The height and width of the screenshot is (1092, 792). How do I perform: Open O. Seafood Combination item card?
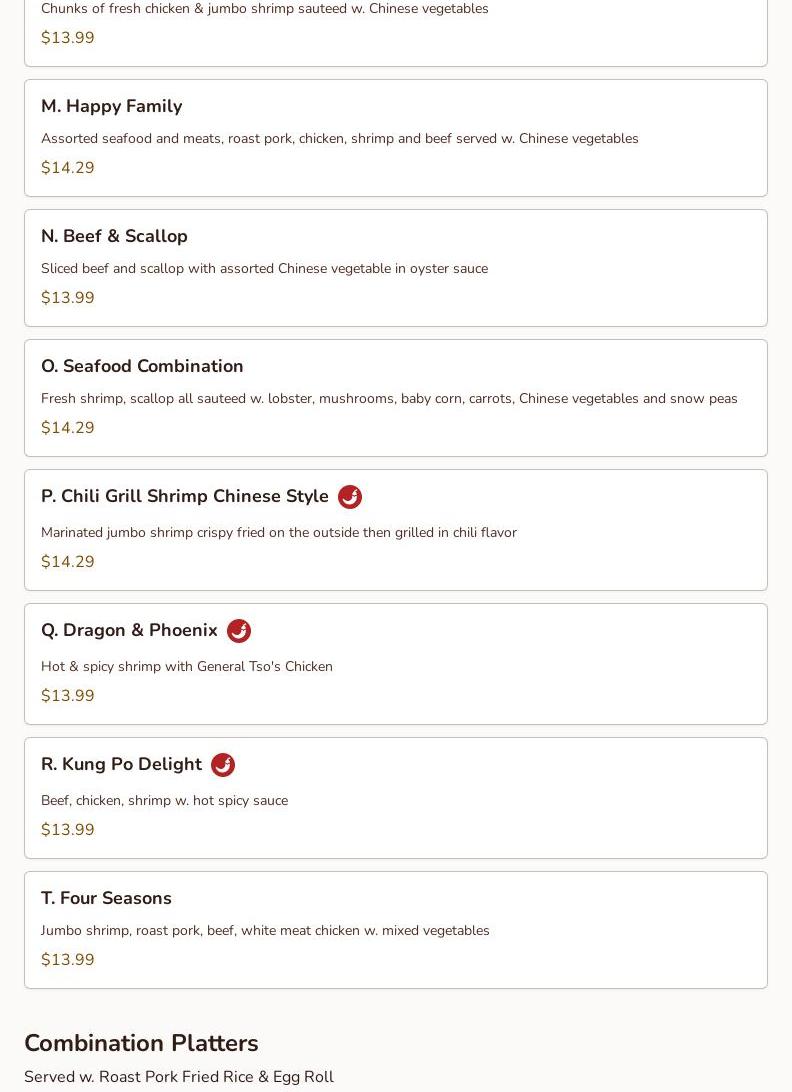tap(396, 398)
